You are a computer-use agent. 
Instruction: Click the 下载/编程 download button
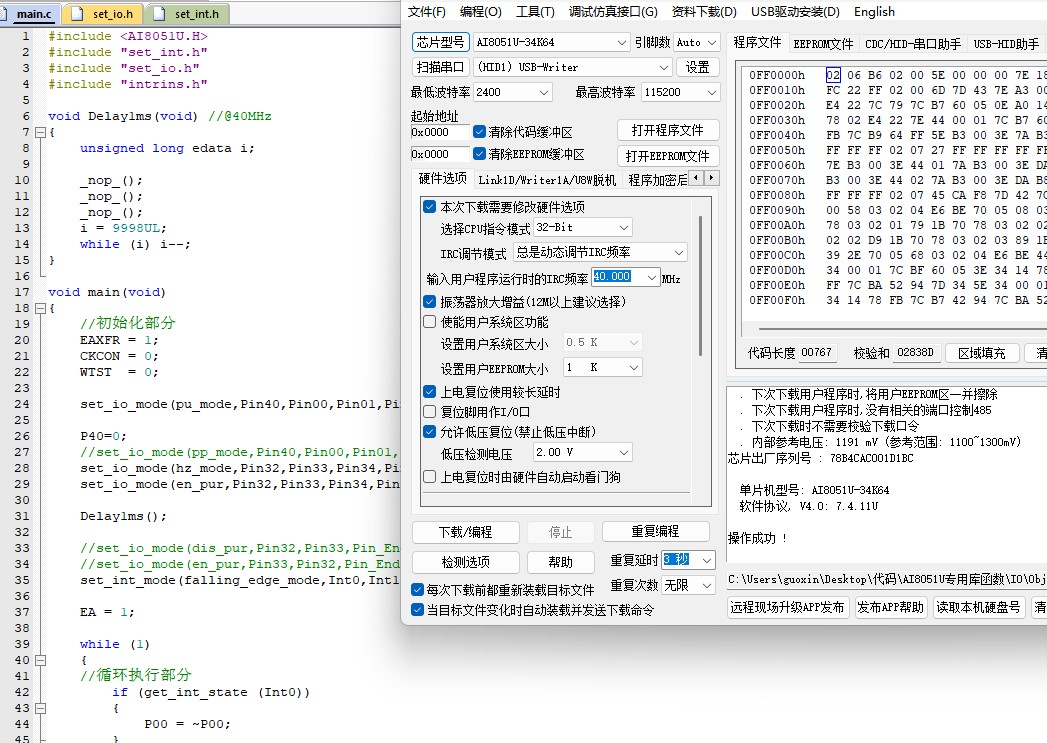pos(465,532)
